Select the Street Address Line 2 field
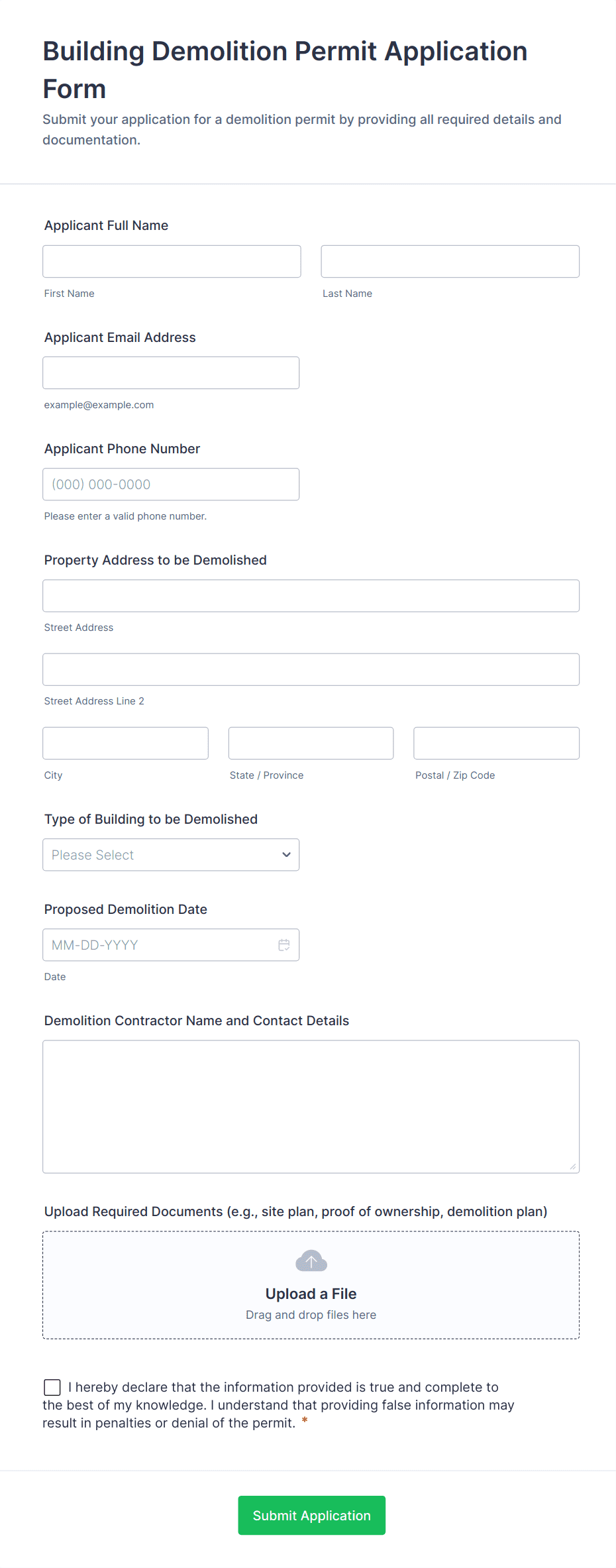The image size is (616, 1568). pyautogui.click(x=311, y=669)
